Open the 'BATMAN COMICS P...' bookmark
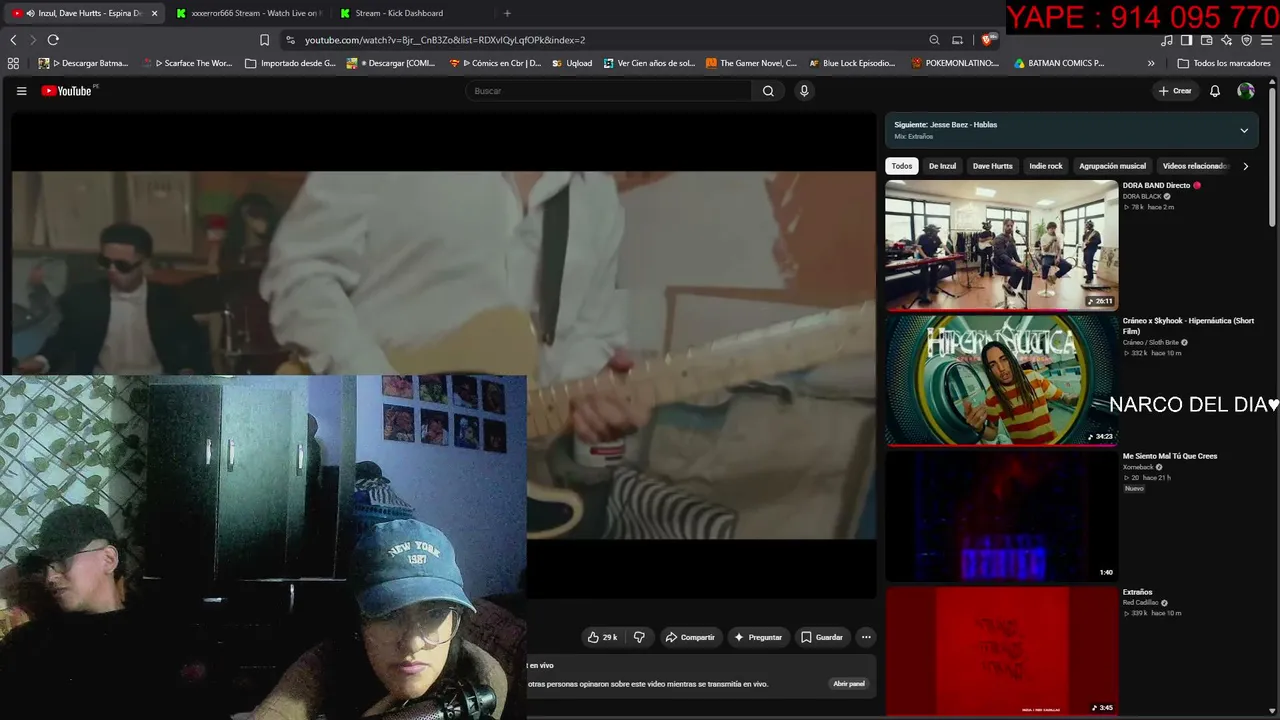Screen dimensions: 1280x720 pos(1059,63)
